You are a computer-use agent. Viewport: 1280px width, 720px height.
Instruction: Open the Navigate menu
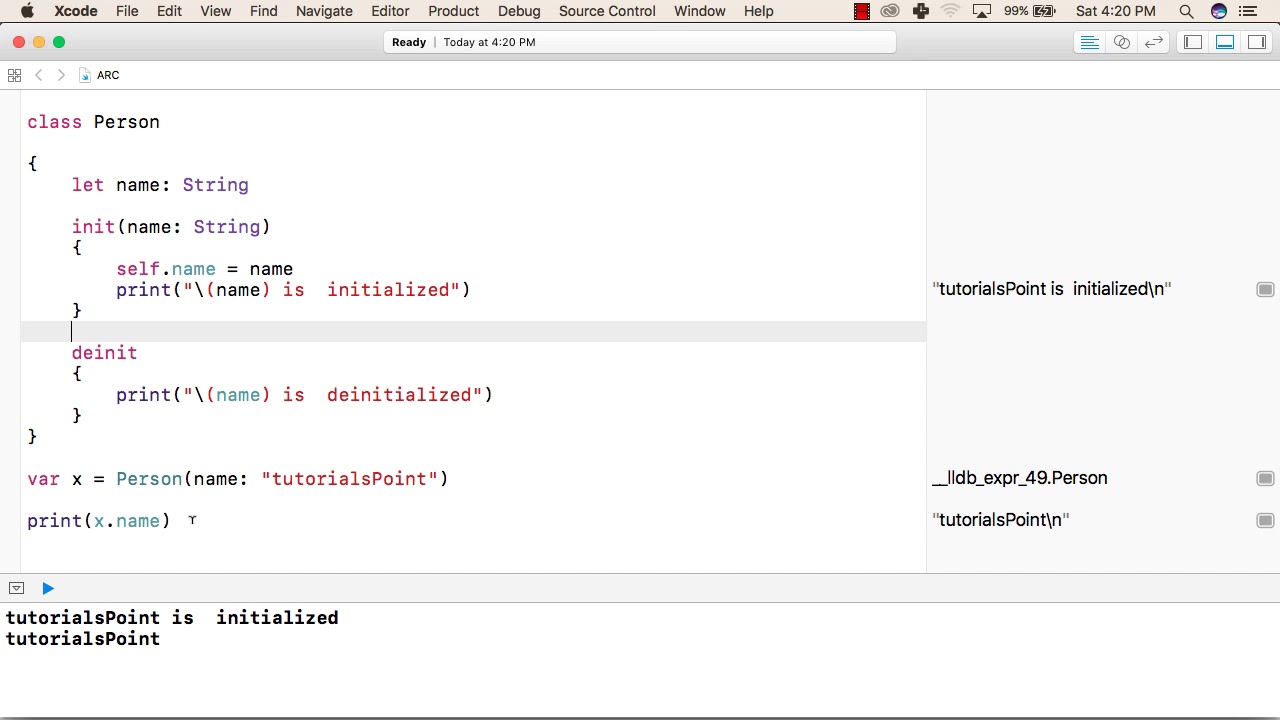324,11
